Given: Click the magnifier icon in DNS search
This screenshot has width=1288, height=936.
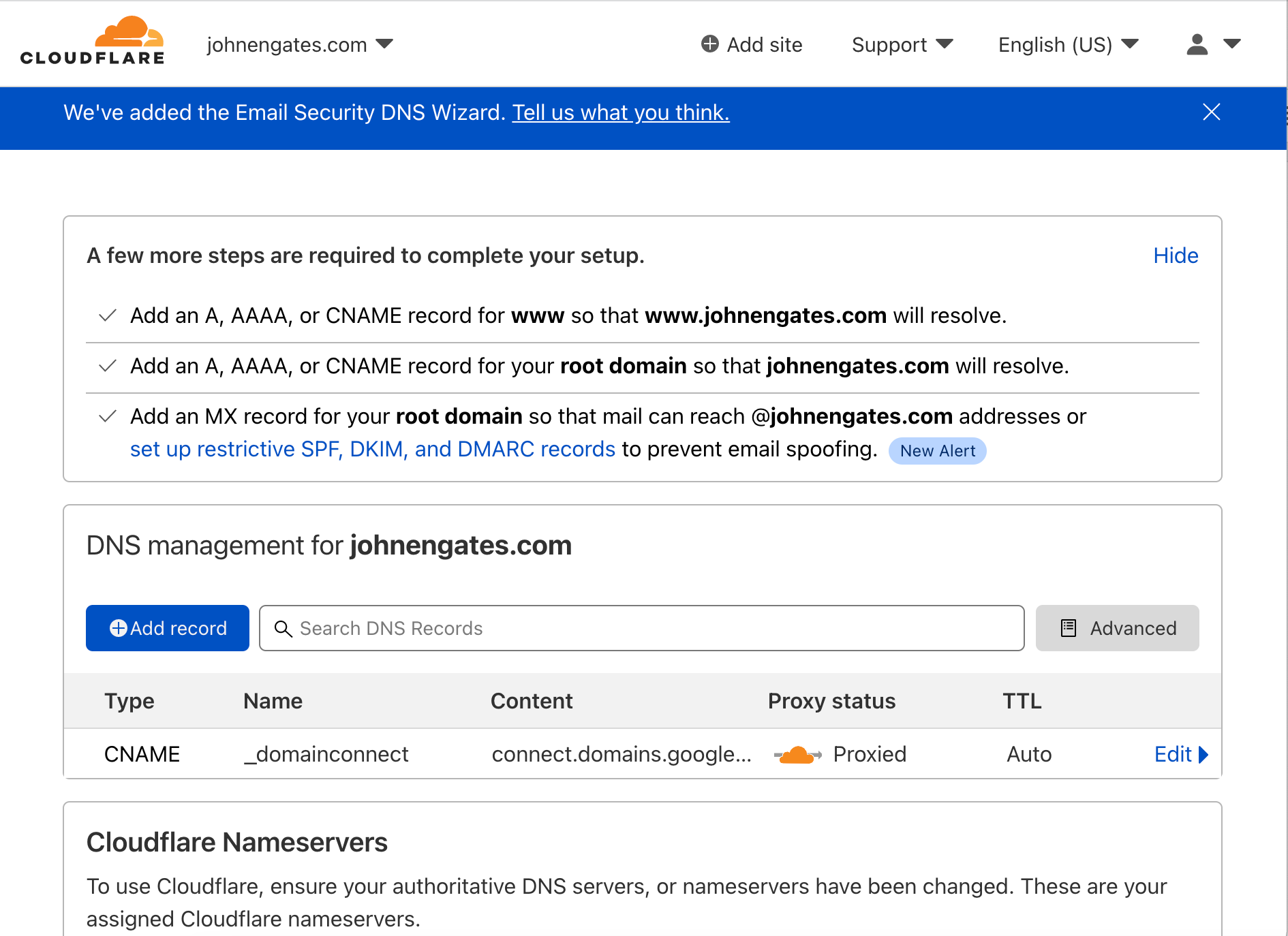Looking at the screenshot, I should click(283, 628).
